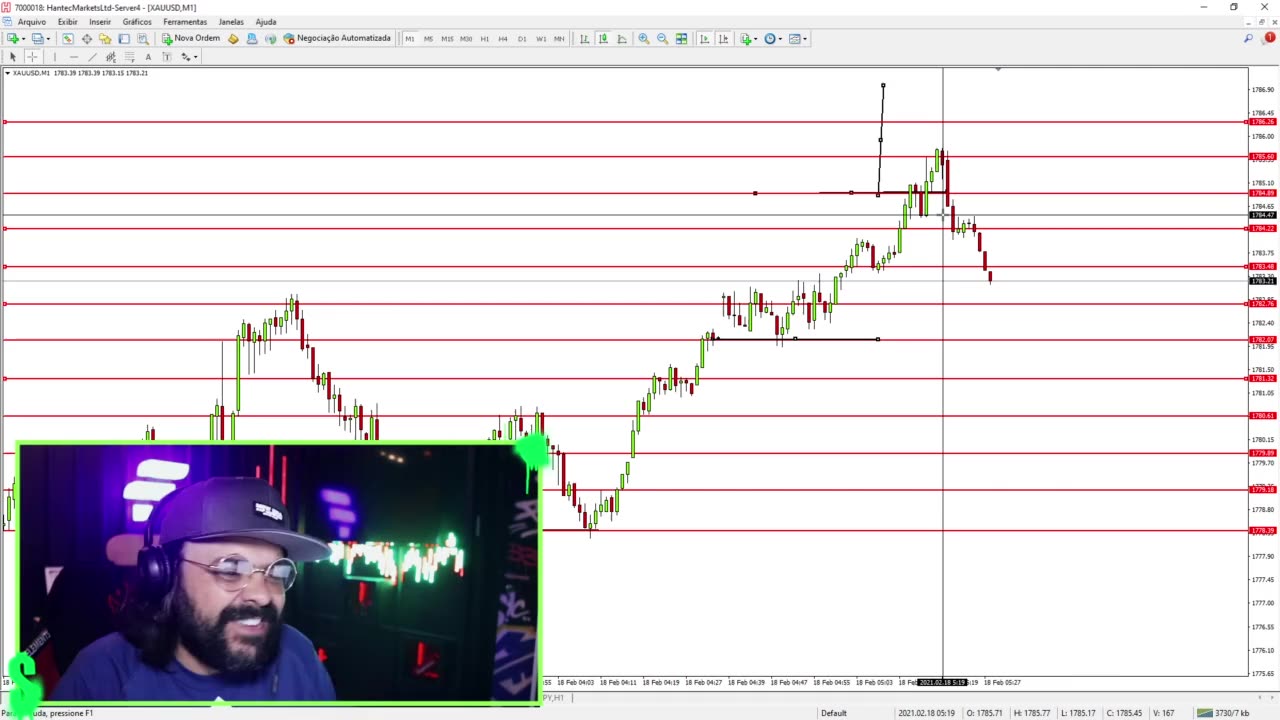
Task: Select the cursor arrow tool
Action: [x=13, y=57]
